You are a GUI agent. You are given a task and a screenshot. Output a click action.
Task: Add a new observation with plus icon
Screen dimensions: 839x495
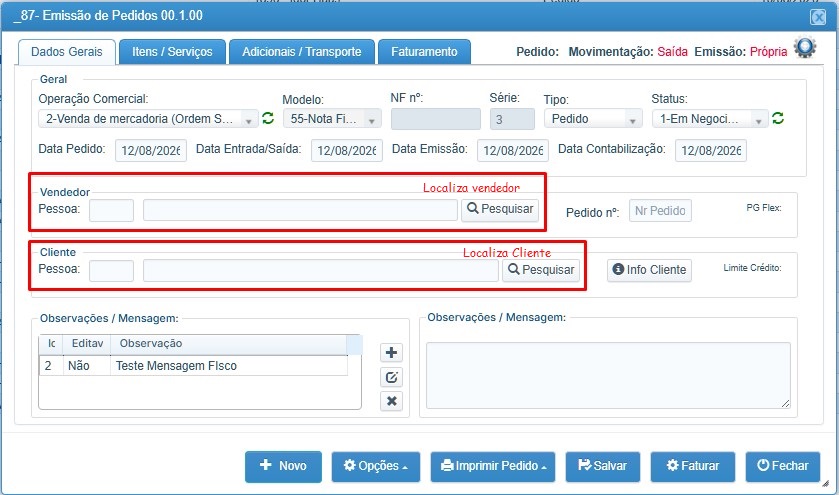tap(391, 353)
